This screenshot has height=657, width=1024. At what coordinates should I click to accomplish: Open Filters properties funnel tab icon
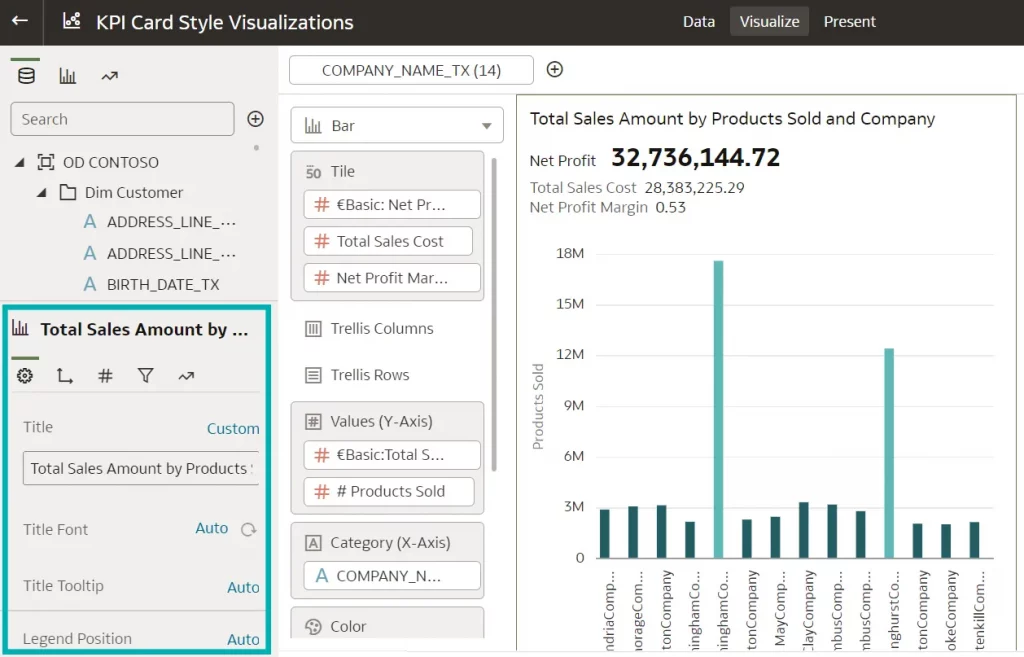click(x=145, y=376)
